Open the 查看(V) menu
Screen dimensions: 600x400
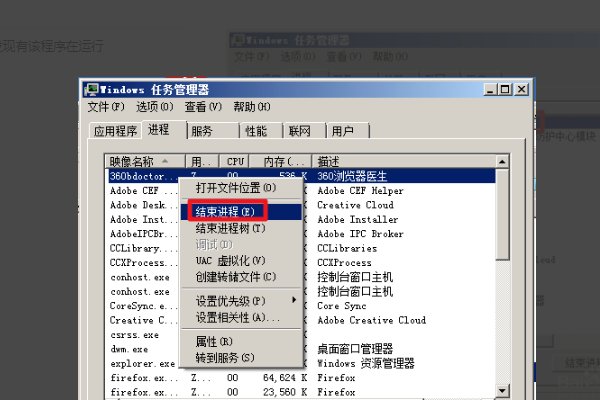[203, 107]
